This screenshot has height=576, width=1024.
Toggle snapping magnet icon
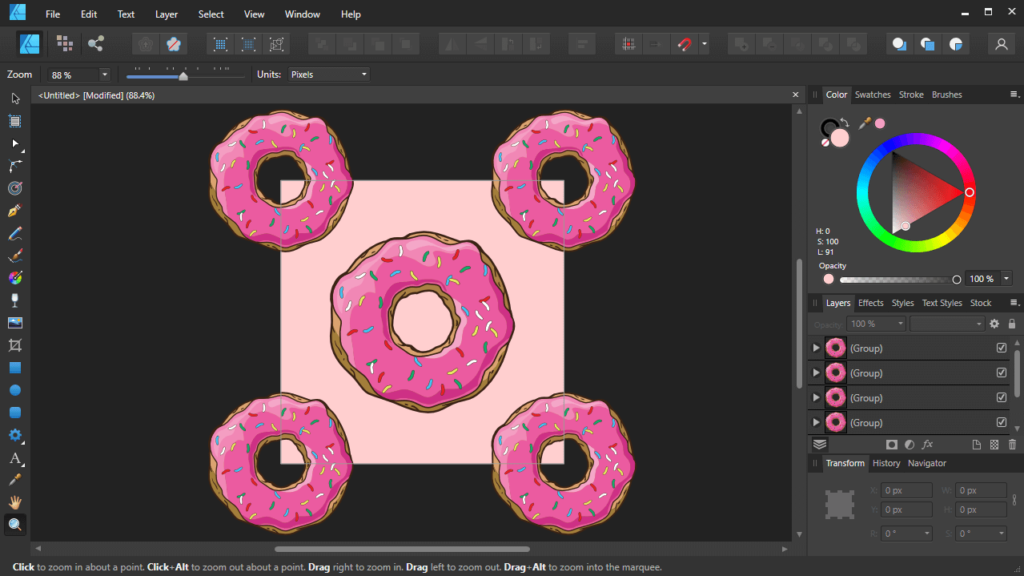point(684,44)
